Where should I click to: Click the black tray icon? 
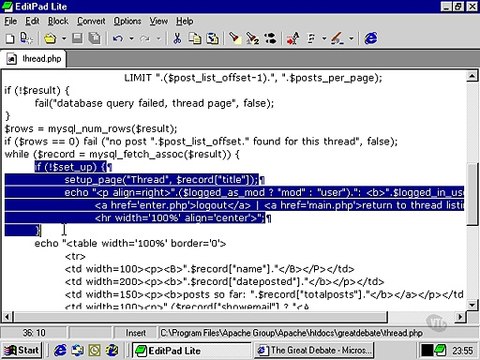pyautogui.click(x=427, y=351)
